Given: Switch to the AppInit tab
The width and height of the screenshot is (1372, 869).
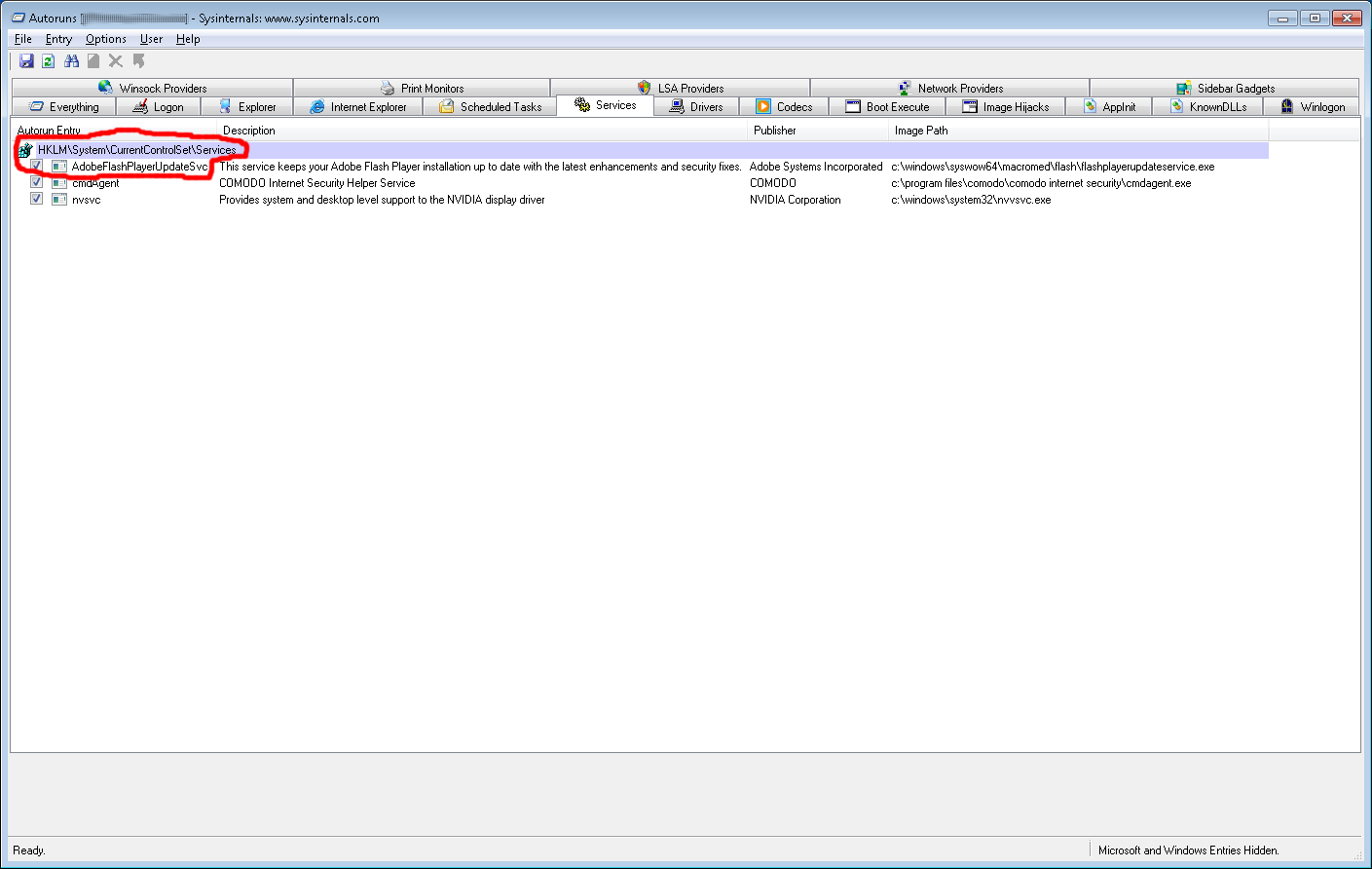Looking at the screenshot, I should (x=1109, y=107).
